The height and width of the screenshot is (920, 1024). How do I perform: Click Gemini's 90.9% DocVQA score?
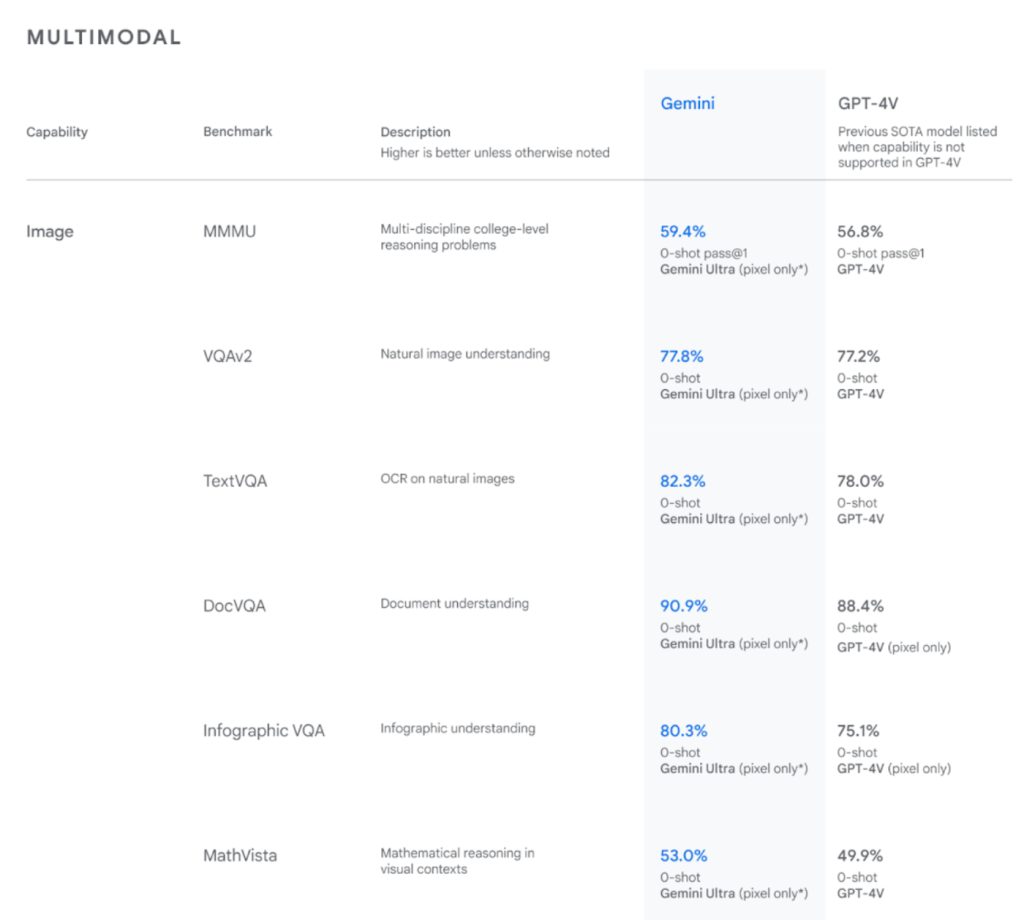pyautogui.click(x=683, y=606)
